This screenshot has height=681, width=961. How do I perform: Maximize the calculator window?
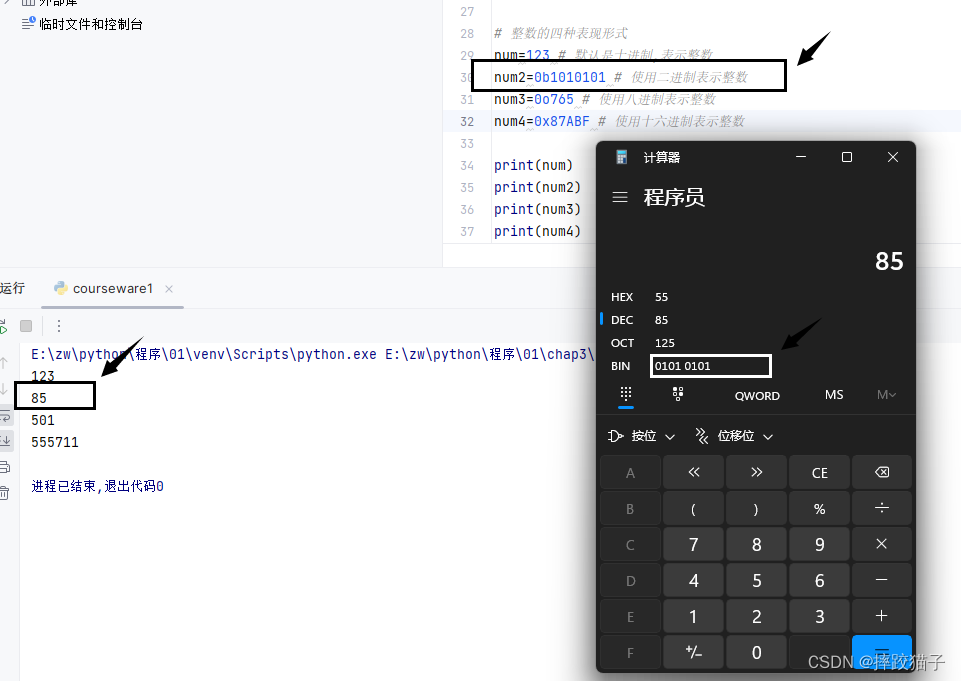pyautogui.click(x=847, y=157)
